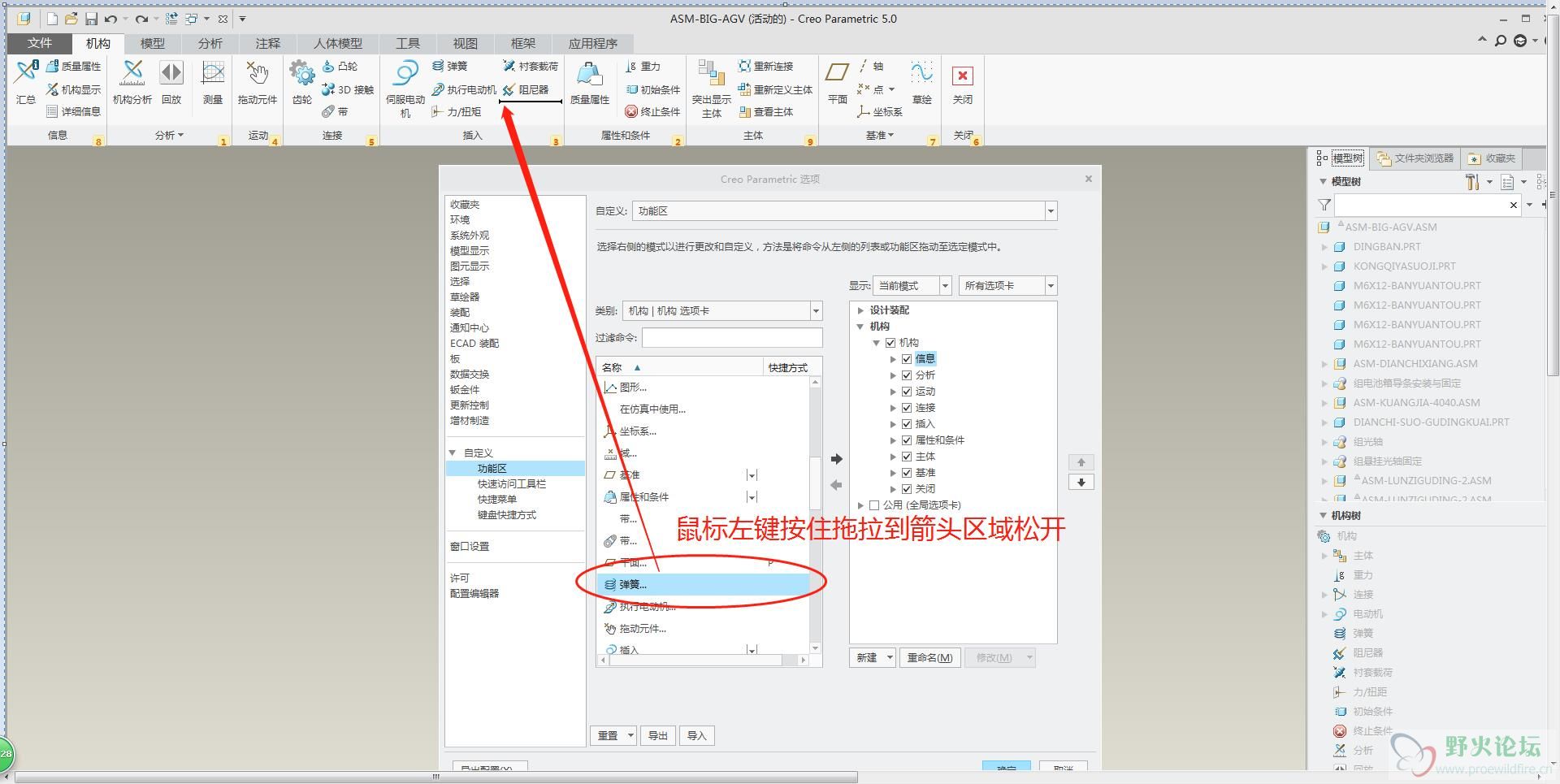
Task: Click the 阻尼器 damper tool
Action: click(526, 89)
